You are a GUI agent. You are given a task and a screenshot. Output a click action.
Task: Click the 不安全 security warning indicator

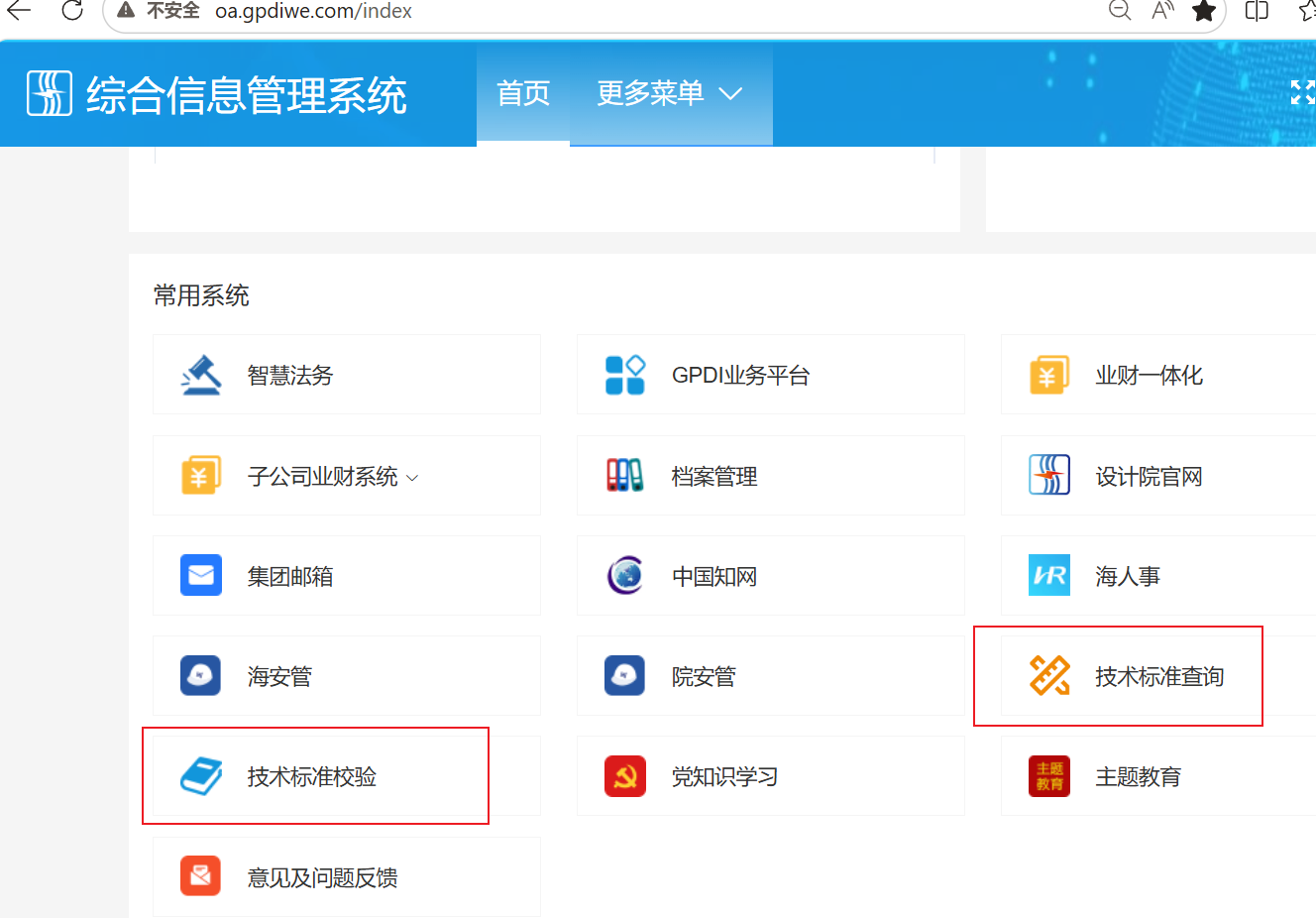coord(159,11)
